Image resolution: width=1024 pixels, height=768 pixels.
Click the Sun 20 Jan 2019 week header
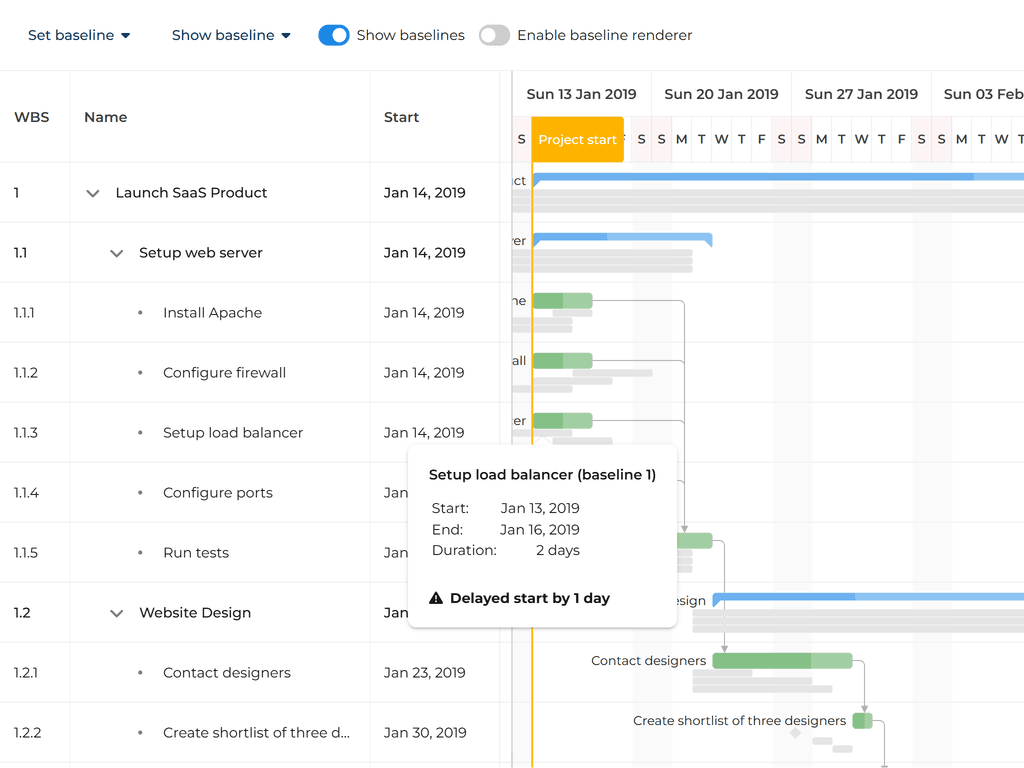pos(721,94)
